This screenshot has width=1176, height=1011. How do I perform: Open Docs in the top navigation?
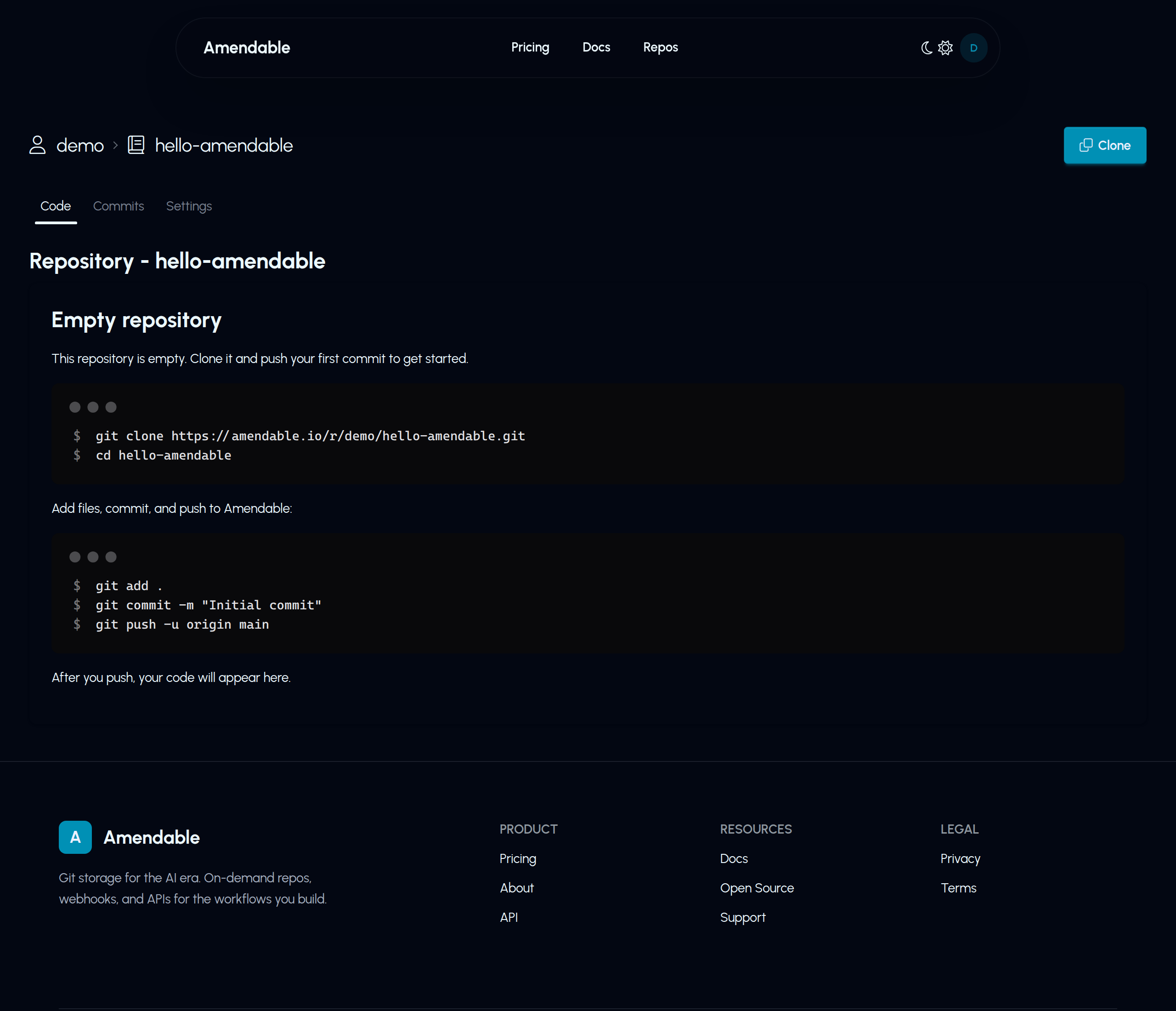[x=596, y=47]
